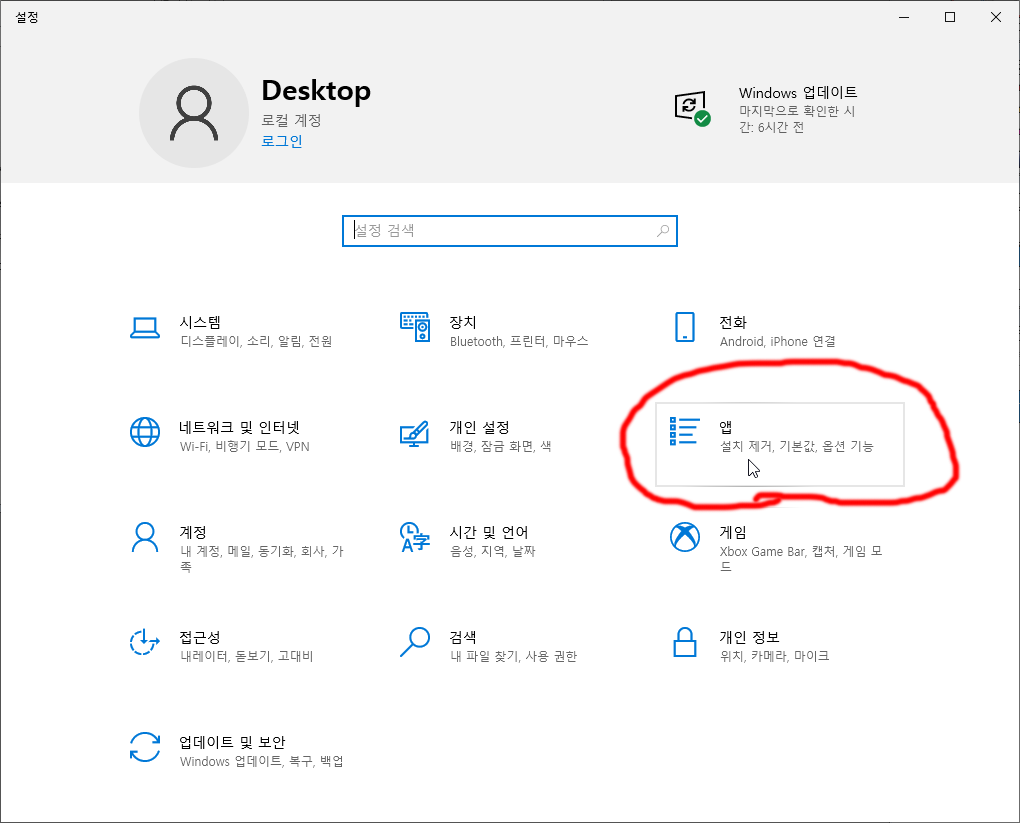Open the 앱 (Apps) list icon
This screenshot has height=823, width=1020.
coord(684,432)
